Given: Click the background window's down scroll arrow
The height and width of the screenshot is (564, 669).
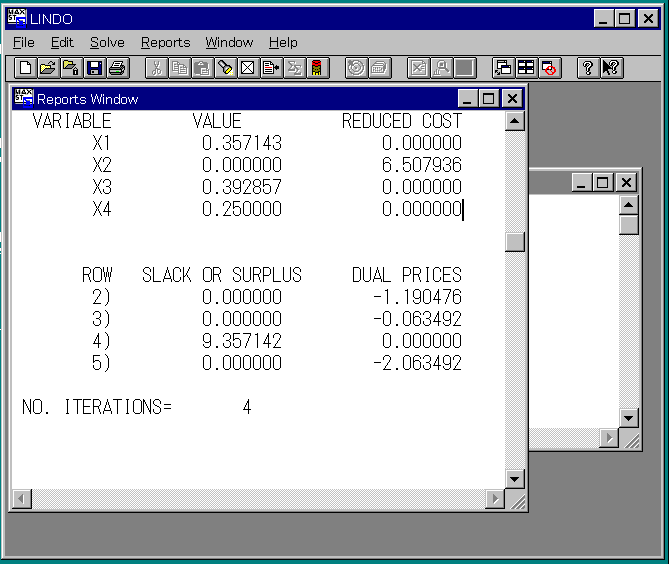Looking at the screenshot, I should [628, 418].
